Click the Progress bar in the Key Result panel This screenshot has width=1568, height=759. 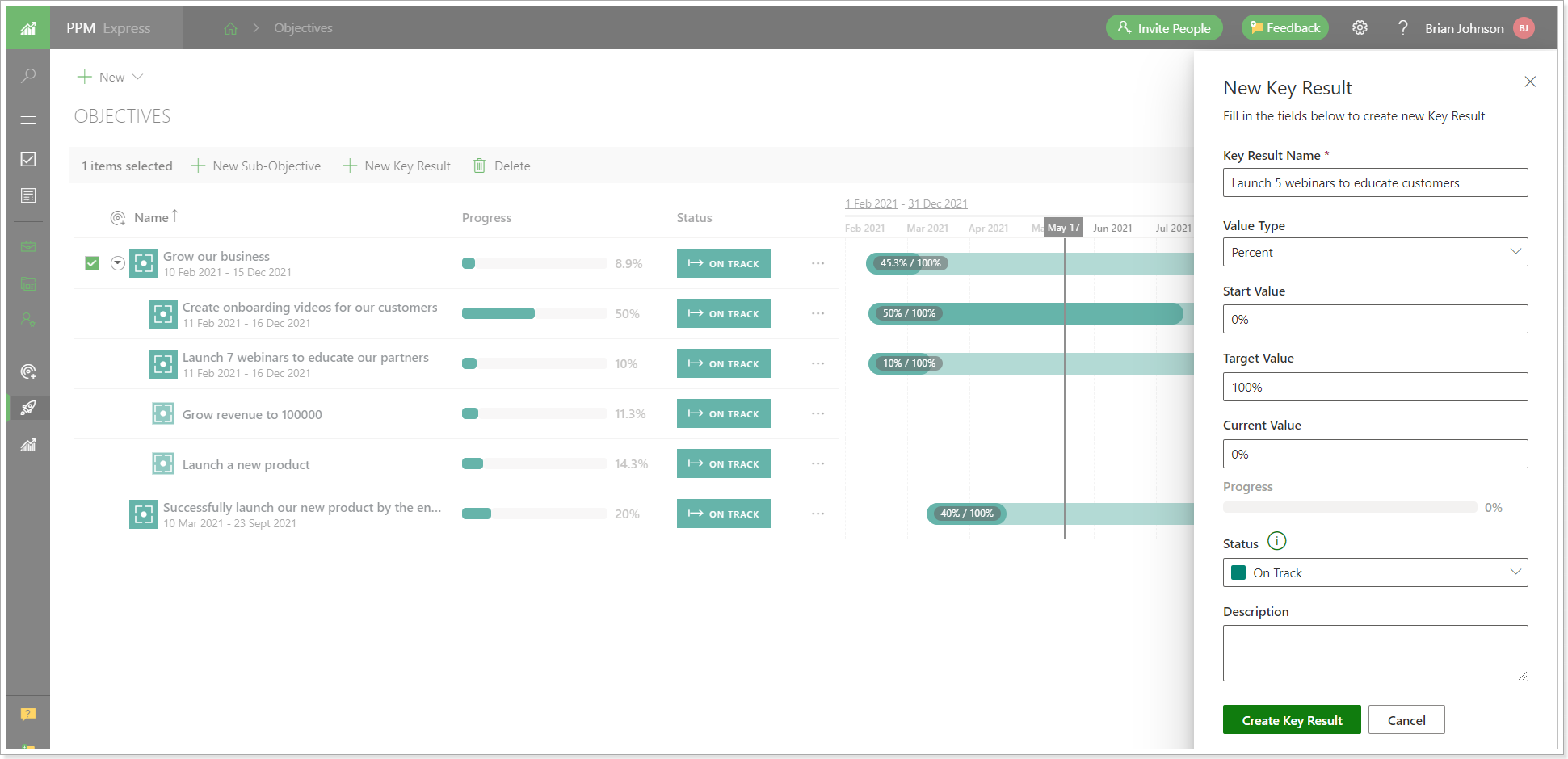click(1349, 507)
